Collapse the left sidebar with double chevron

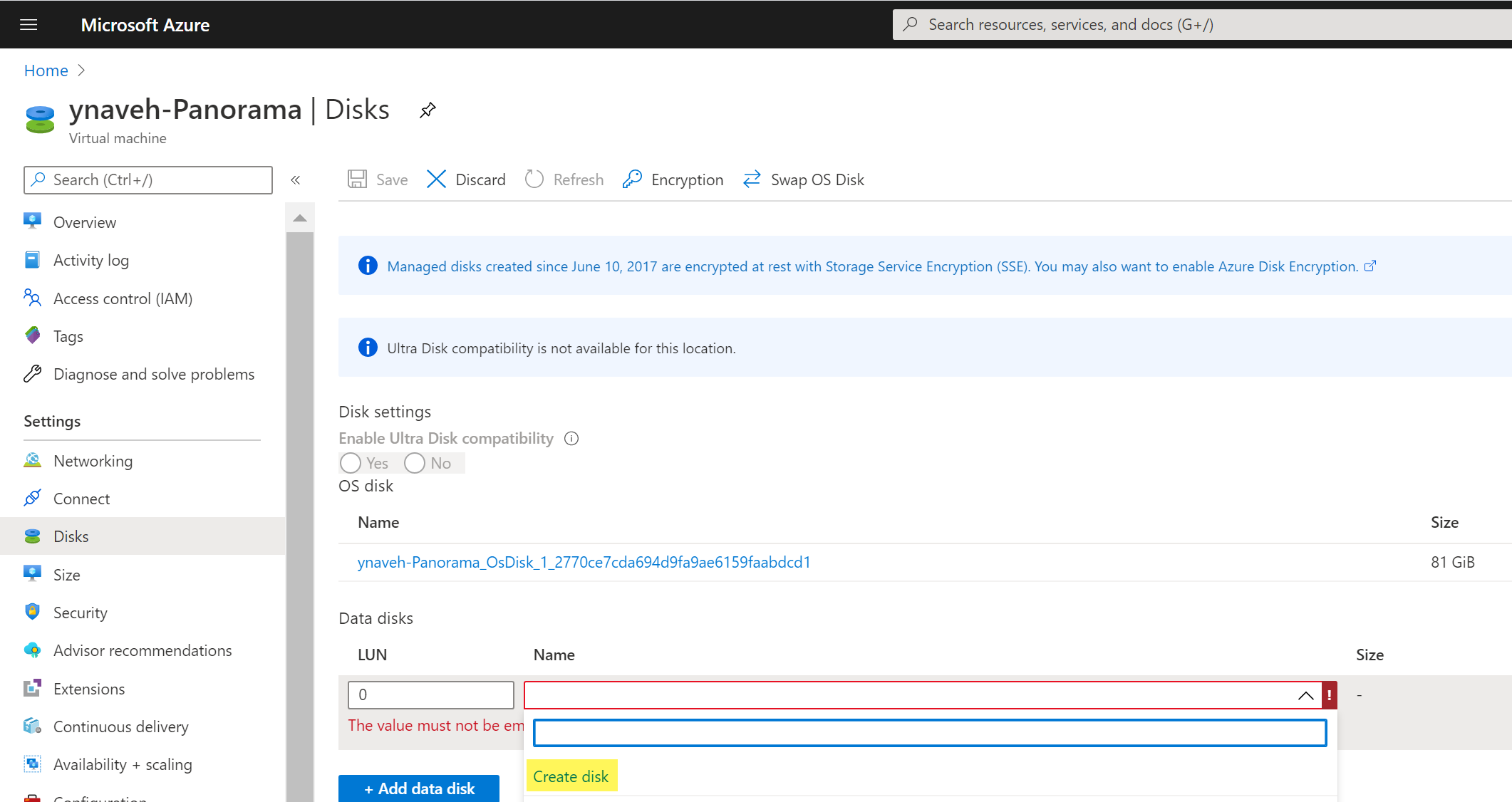coord(296,180)
